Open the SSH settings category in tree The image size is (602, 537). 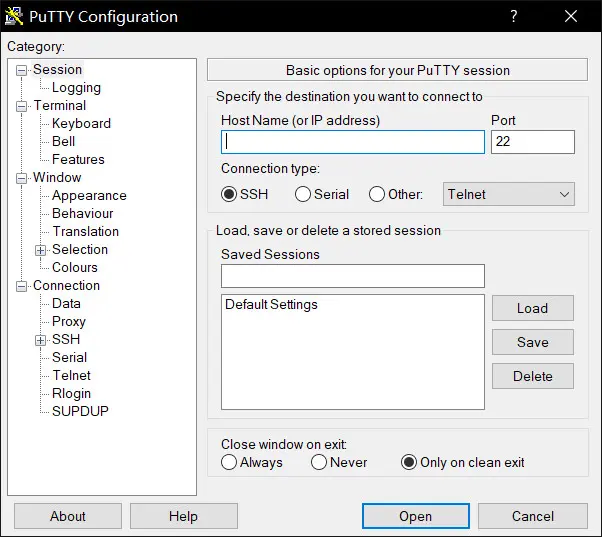pyautogui.click(x=66, y=339)
